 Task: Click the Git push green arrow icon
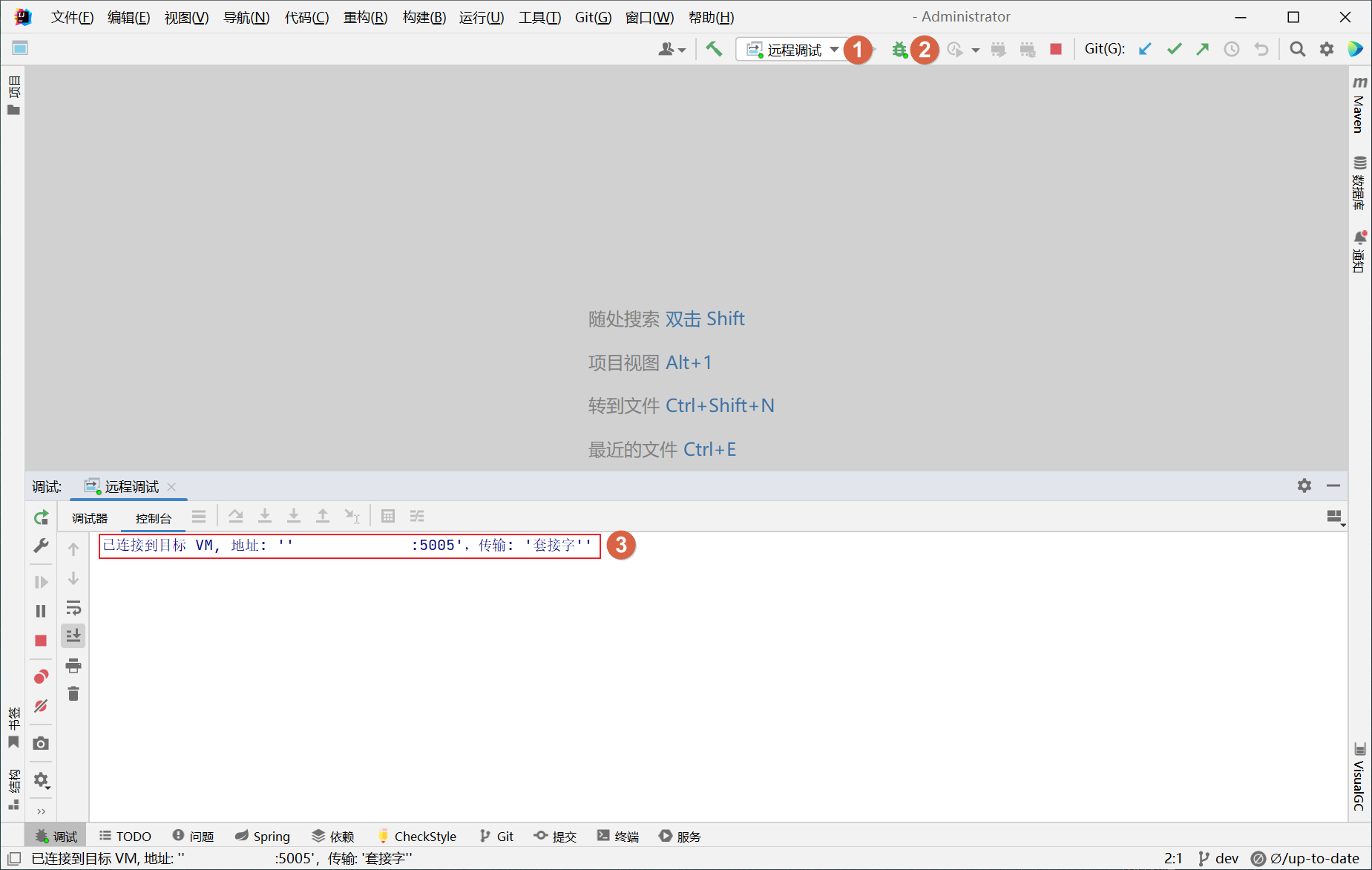click(x=1202, y=49)
